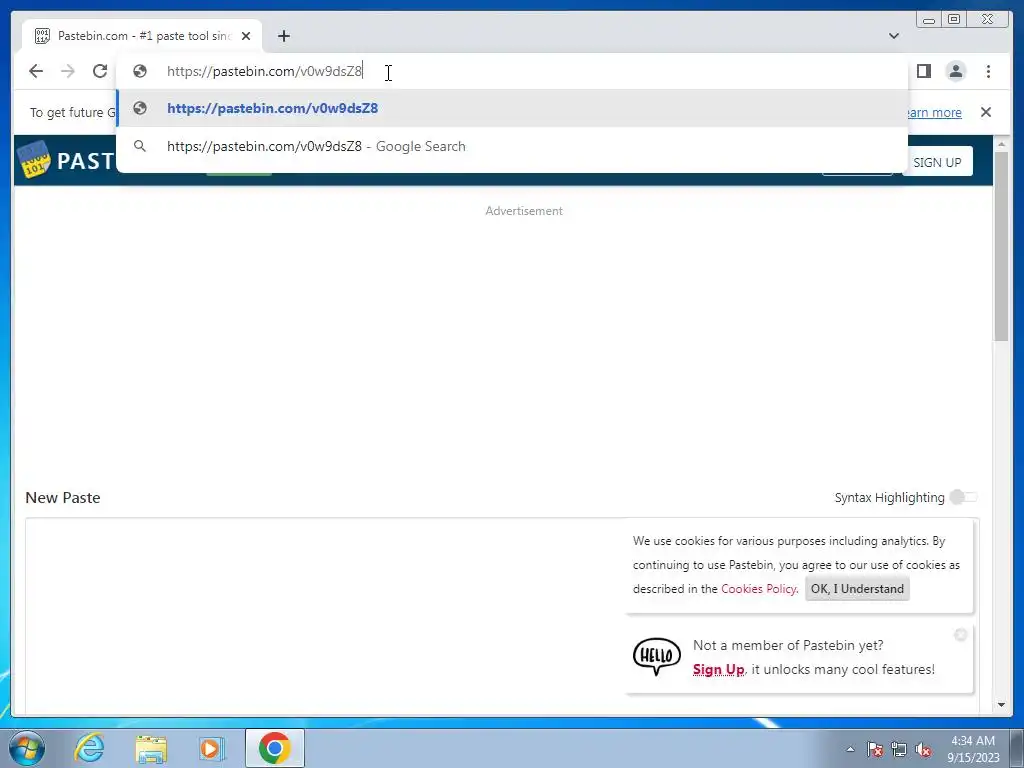
Task: Close the Pastebin.com tab
Action: point(246,36)
